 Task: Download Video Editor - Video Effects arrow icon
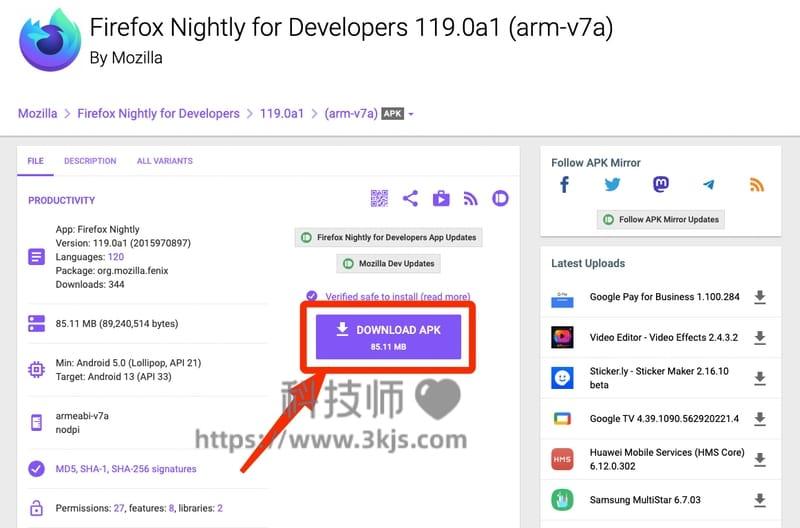tap(760, 338)
